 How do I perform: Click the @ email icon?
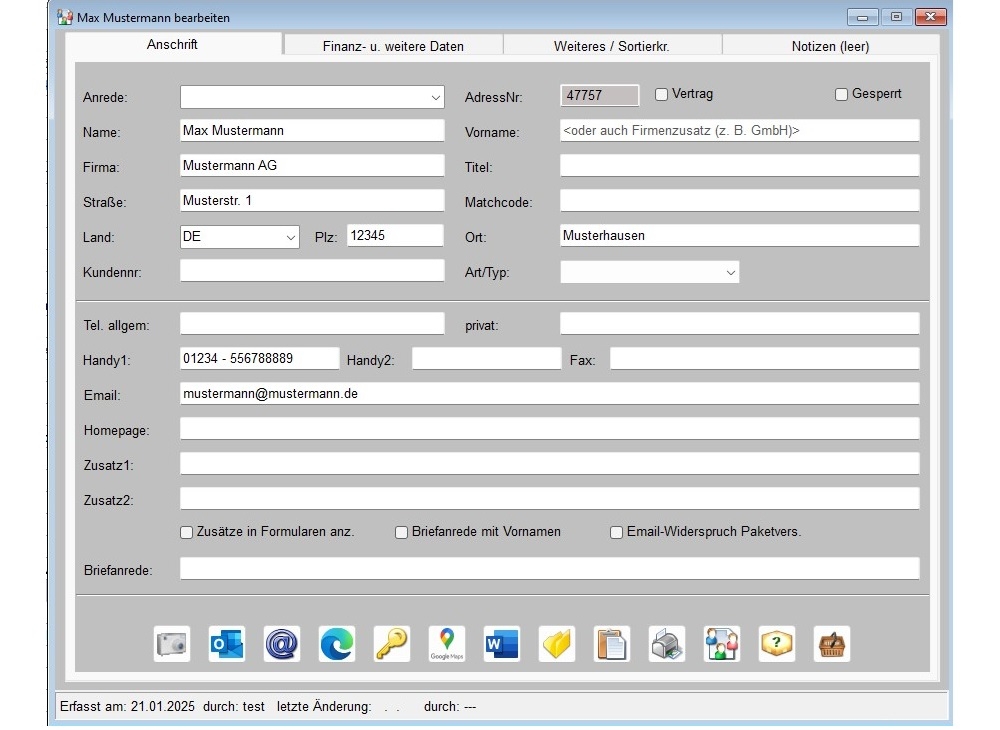[x=282, y=644]
